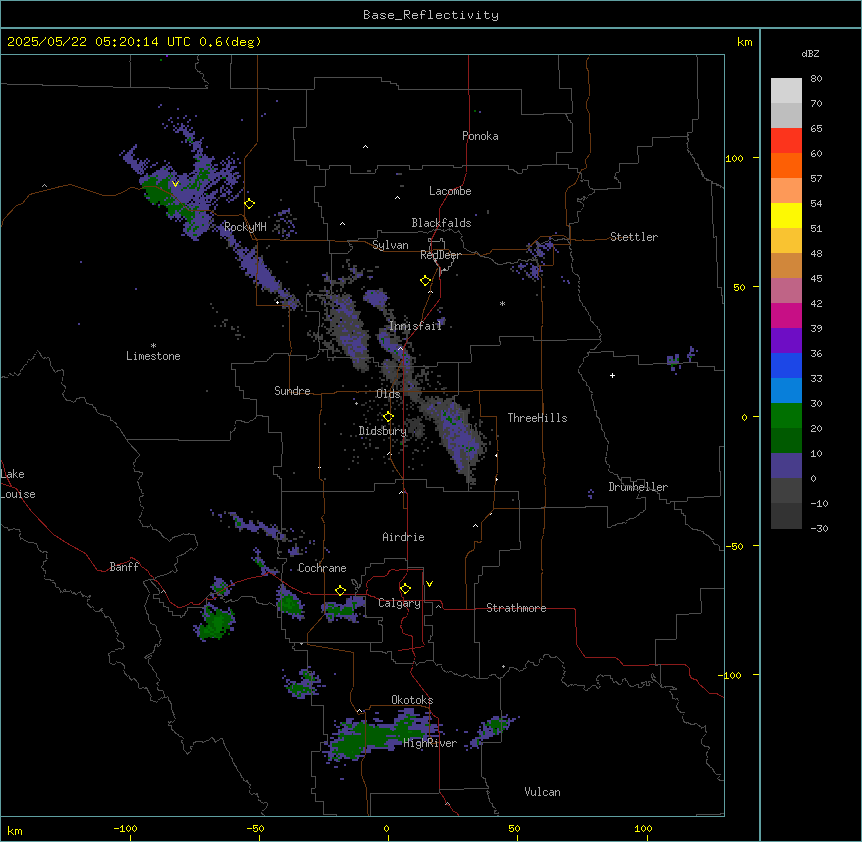Click the white plus marker east of ThreeHills

pyautogui.click(x=612, y=375)
